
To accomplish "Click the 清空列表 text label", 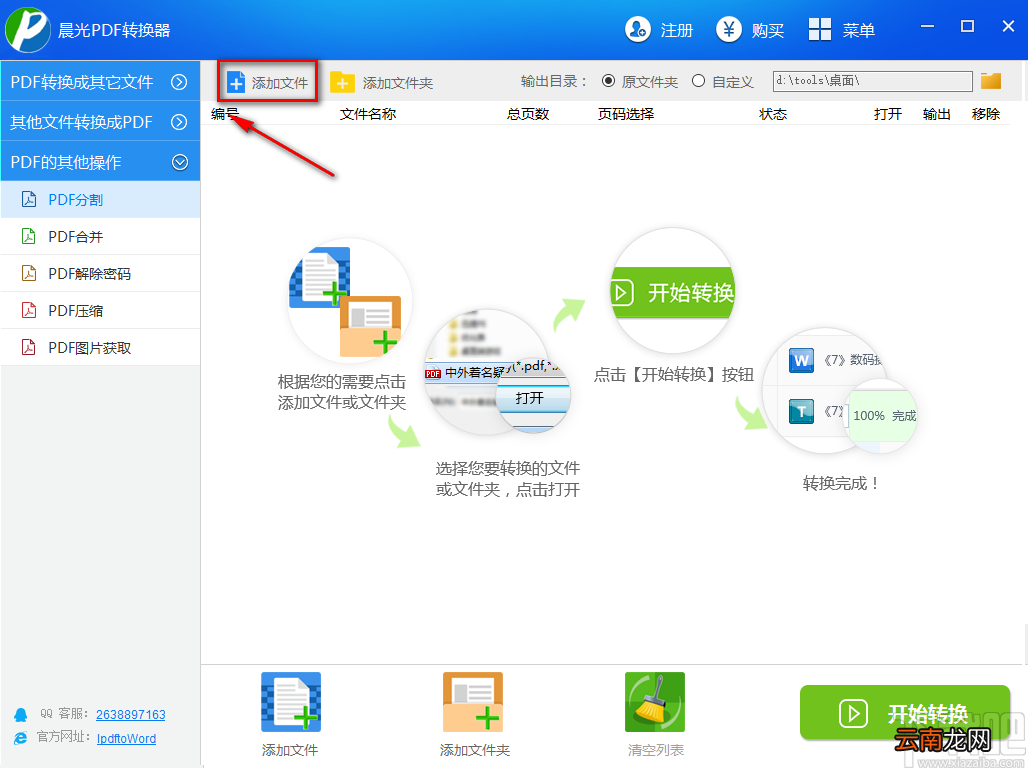I will tap(656, 750).
